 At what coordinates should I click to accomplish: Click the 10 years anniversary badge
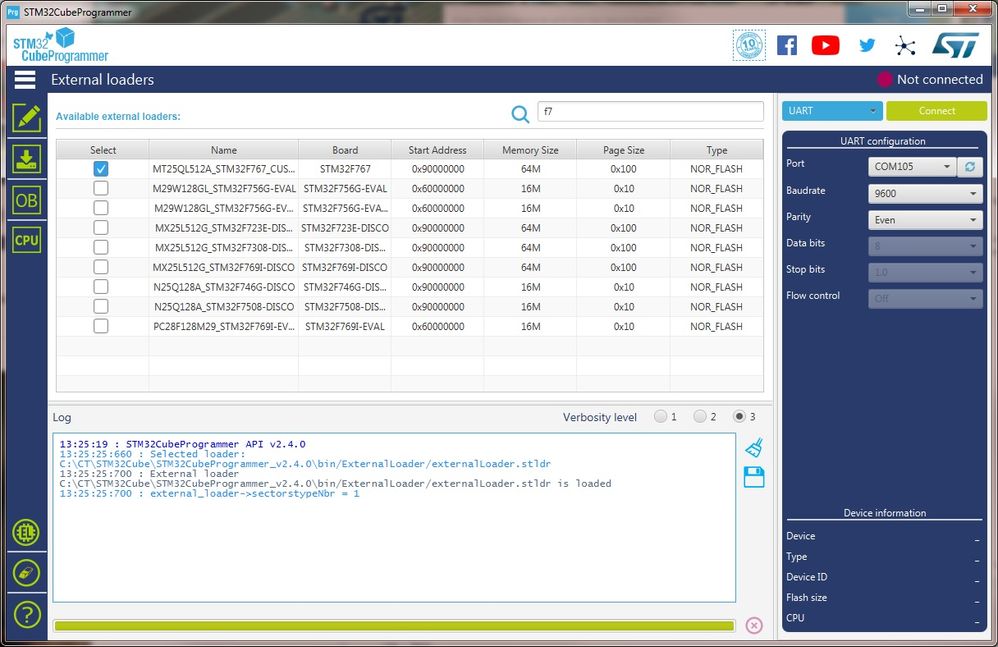pos(749,45)
